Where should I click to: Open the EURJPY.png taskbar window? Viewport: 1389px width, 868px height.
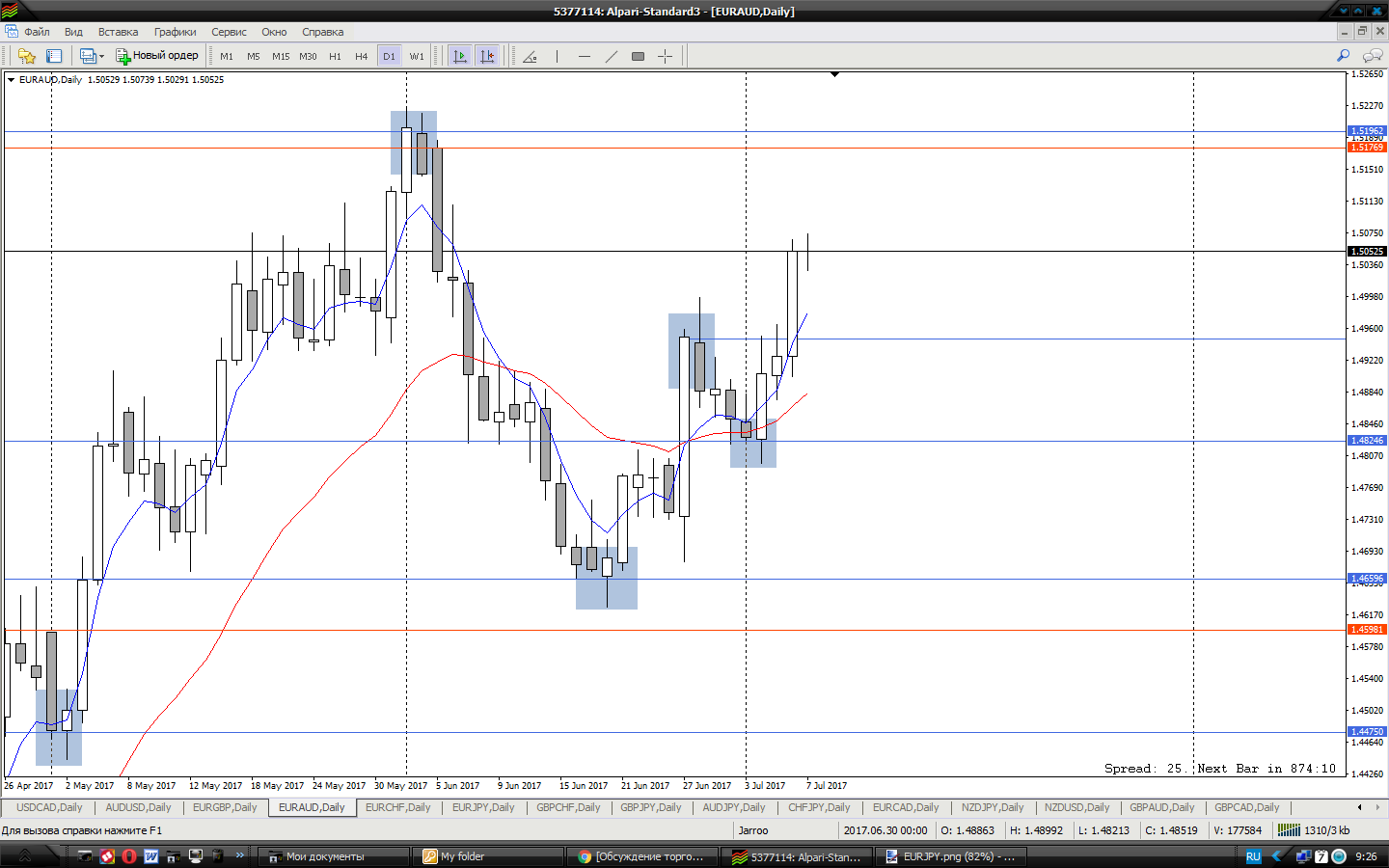951,856
